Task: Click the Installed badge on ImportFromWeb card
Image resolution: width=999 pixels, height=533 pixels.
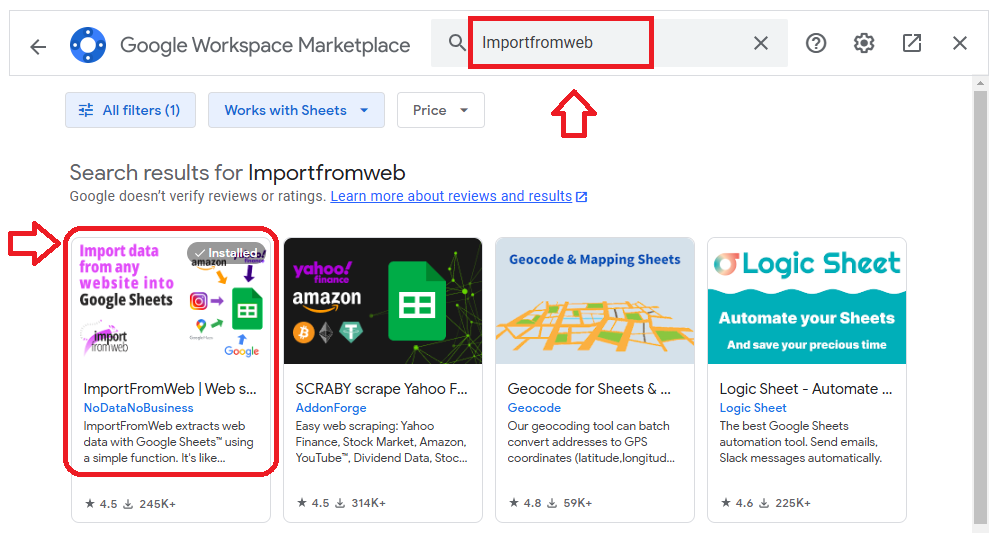Action: pos(226,253)
